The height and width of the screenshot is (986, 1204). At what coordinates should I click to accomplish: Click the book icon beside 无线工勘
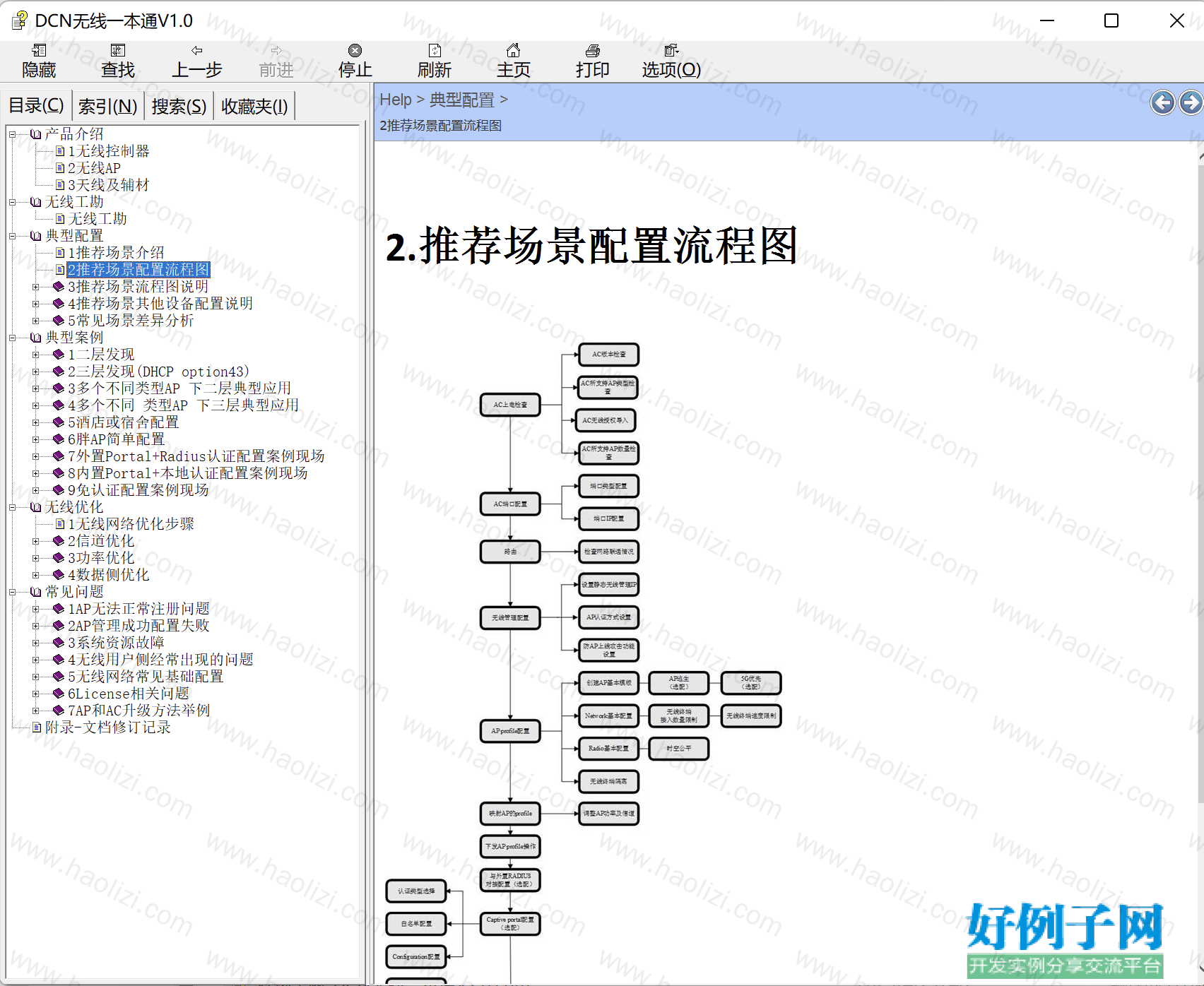click(36, 202)
